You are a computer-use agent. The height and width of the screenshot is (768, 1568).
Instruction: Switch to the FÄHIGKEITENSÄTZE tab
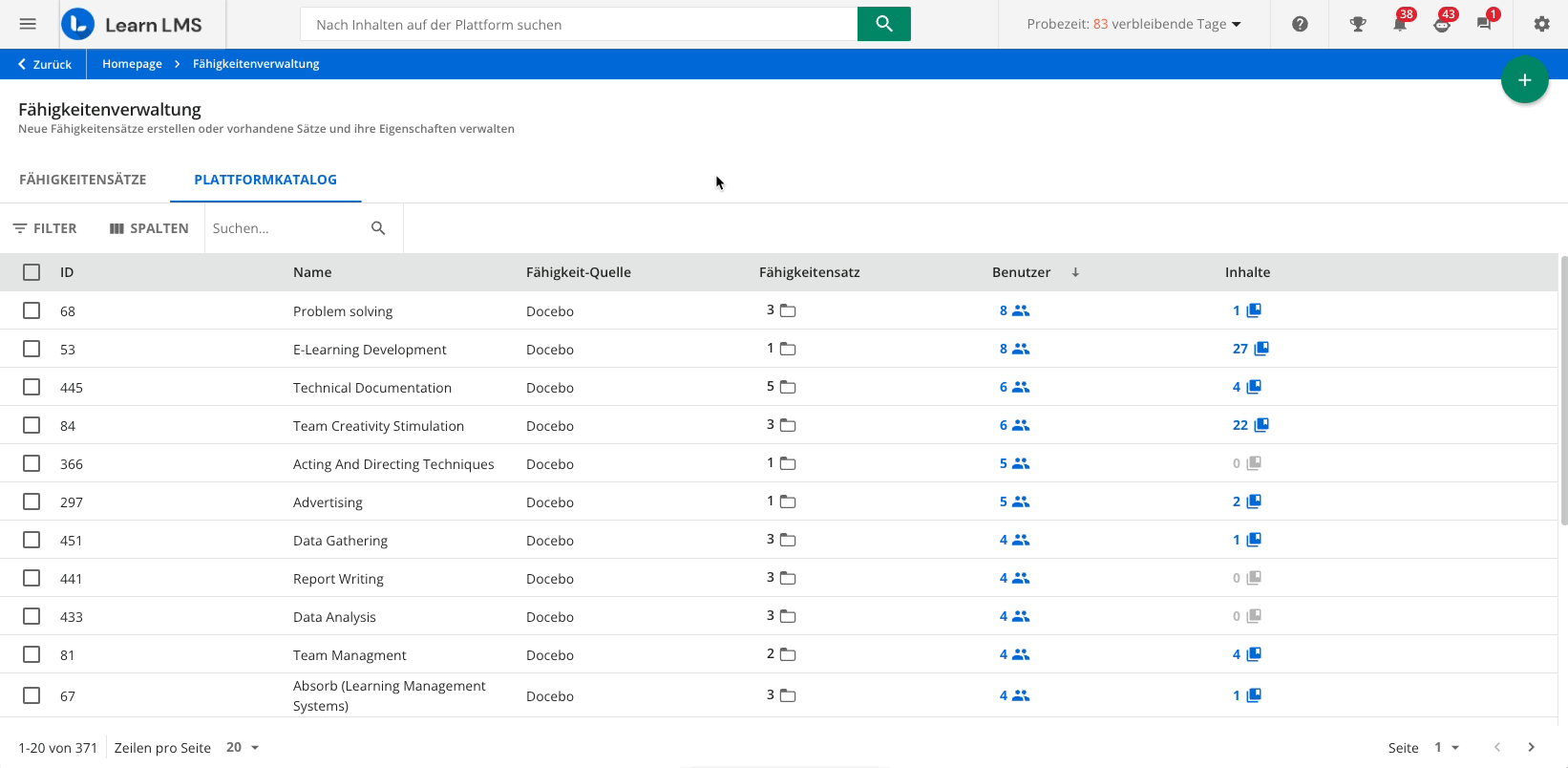[83, 180]
